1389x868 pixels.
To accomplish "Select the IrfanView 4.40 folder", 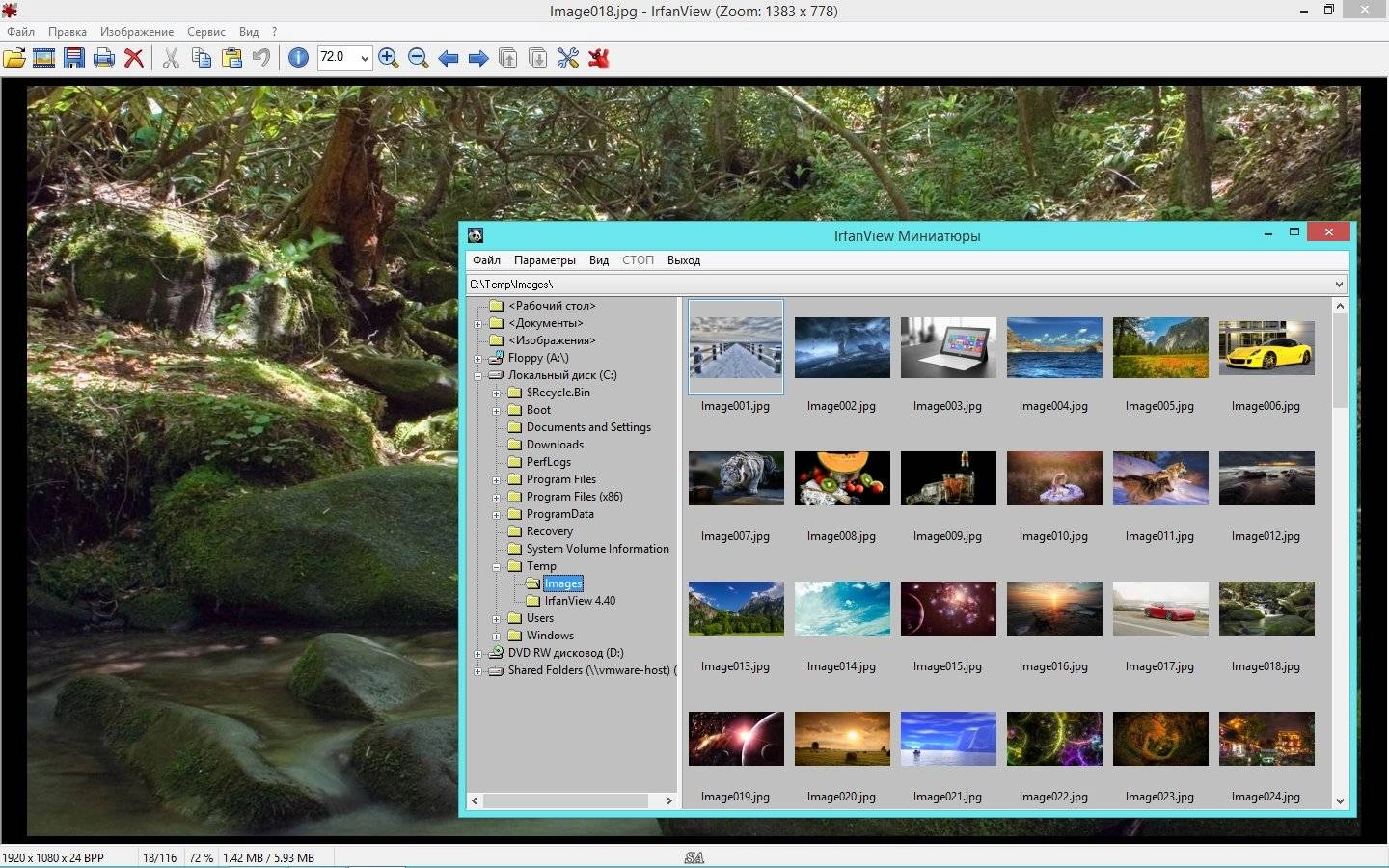I will coord(580,601).
